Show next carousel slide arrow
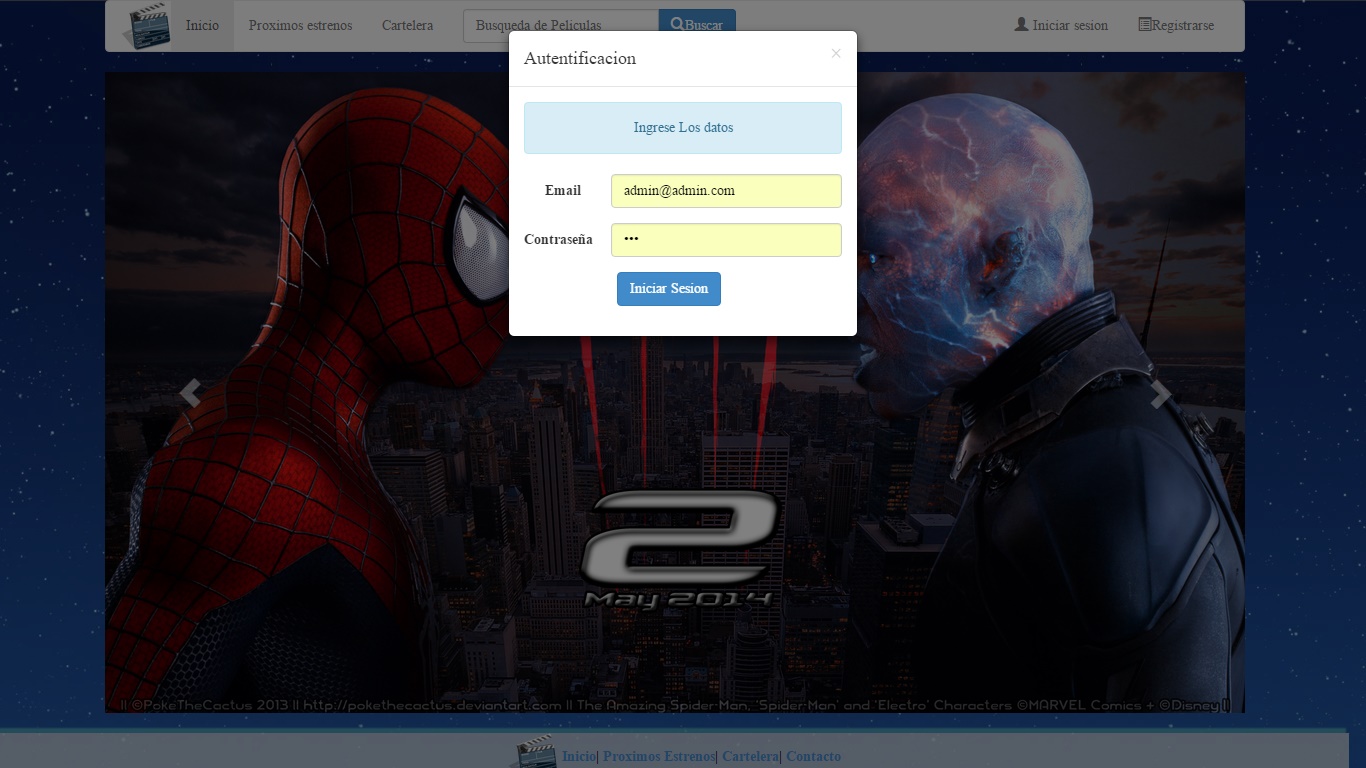Image resolution: width=1366 pixels, height=768 pixels. click(1160, 393)
